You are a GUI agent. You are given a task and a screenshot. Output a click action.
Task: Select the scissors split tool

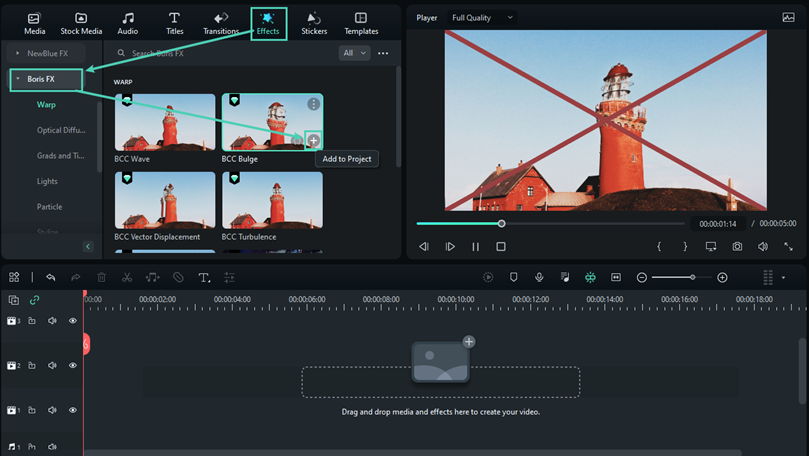[x=127, y=277]
